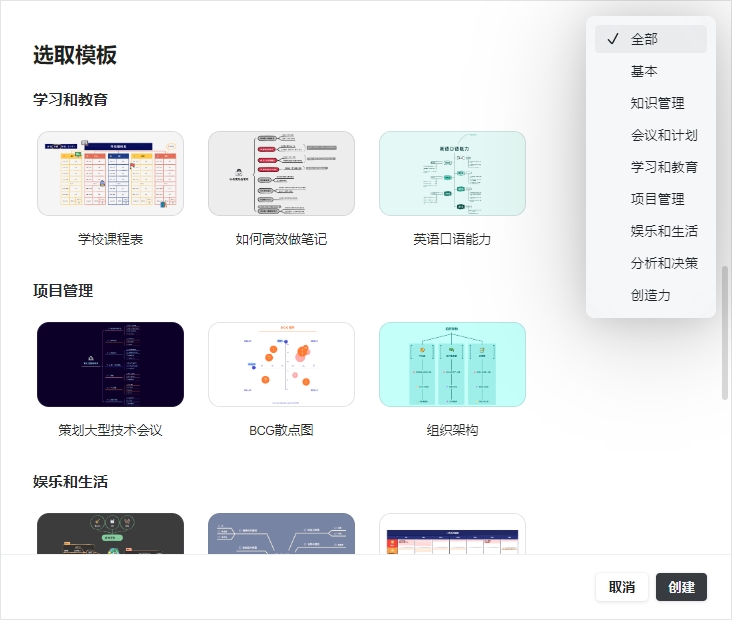Viewport: 732px width, 620px height.
Task: Choose 项目管理 in the dropdown menu
Action: pyautogui.click(x=650, y=199)
